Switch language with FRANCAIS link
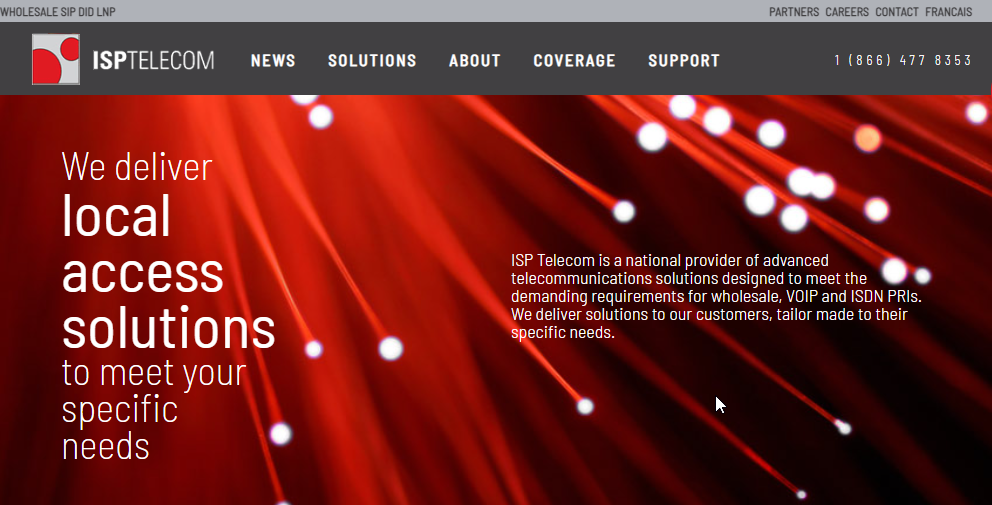The height and width of the screenshot is (505, 992). tap(948, 11)
